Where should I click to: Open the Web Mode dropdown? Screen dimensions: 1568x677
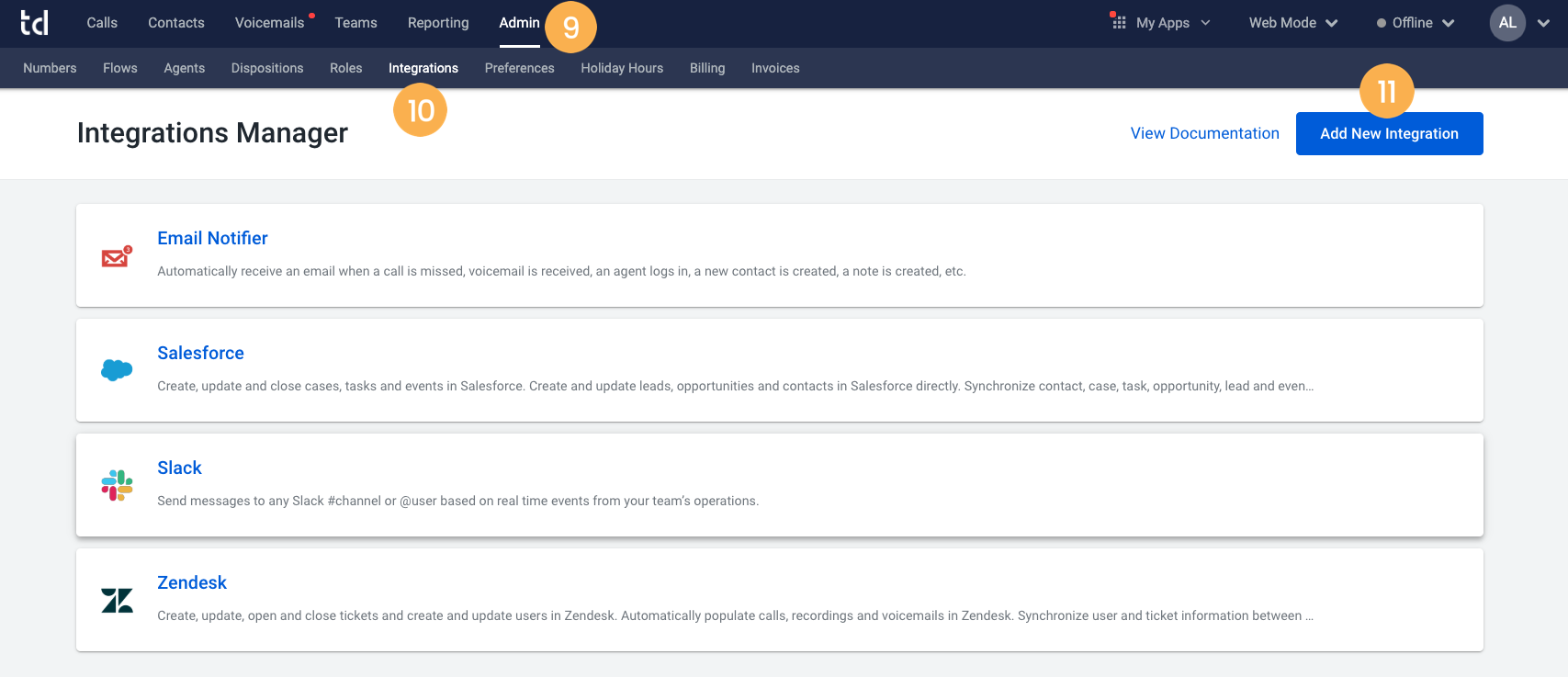click(x=1292, y=23)
